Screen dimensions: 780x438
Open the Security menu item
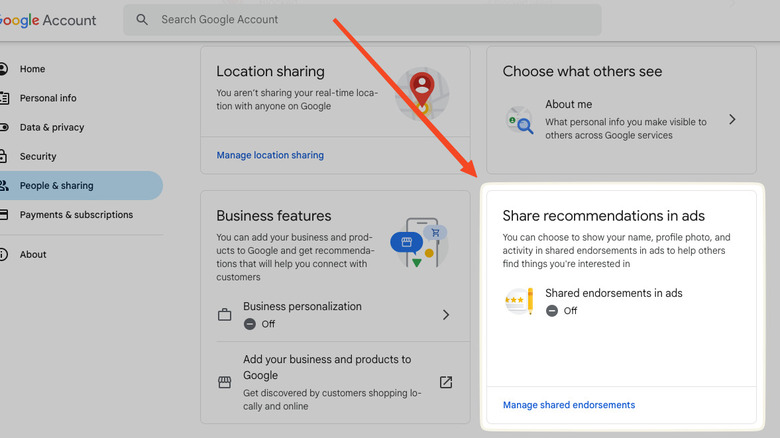pos(38,157)
